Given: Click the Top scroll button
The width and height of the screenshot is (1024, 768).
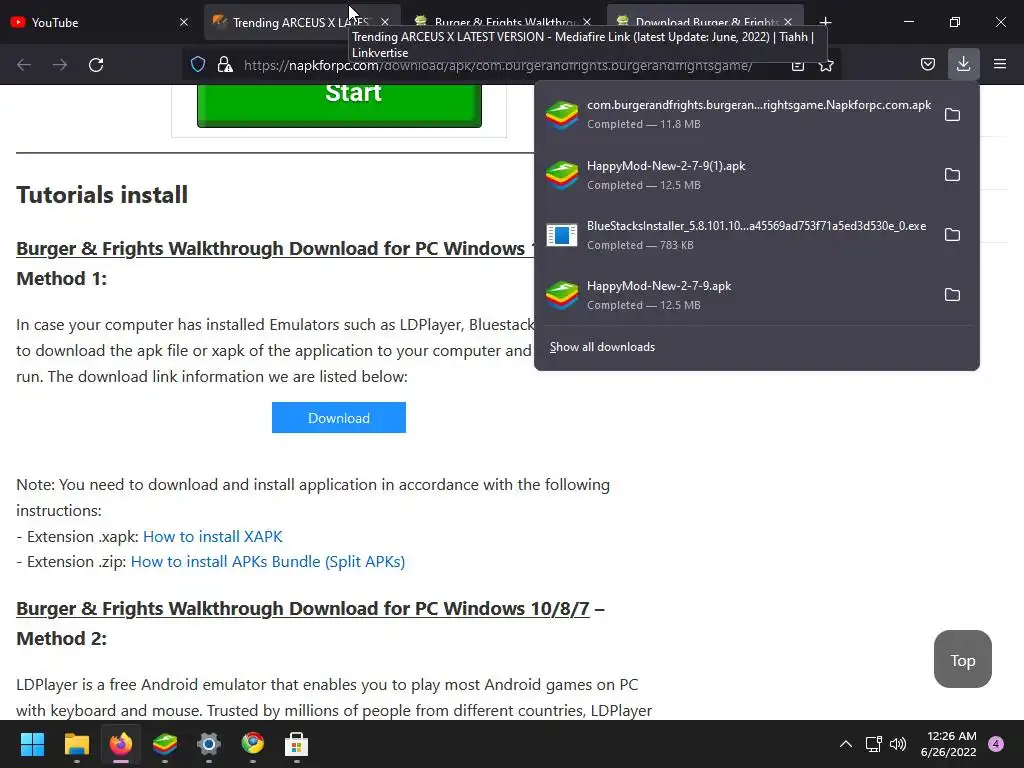Looking at the screenshot, I should click(963, 660).
